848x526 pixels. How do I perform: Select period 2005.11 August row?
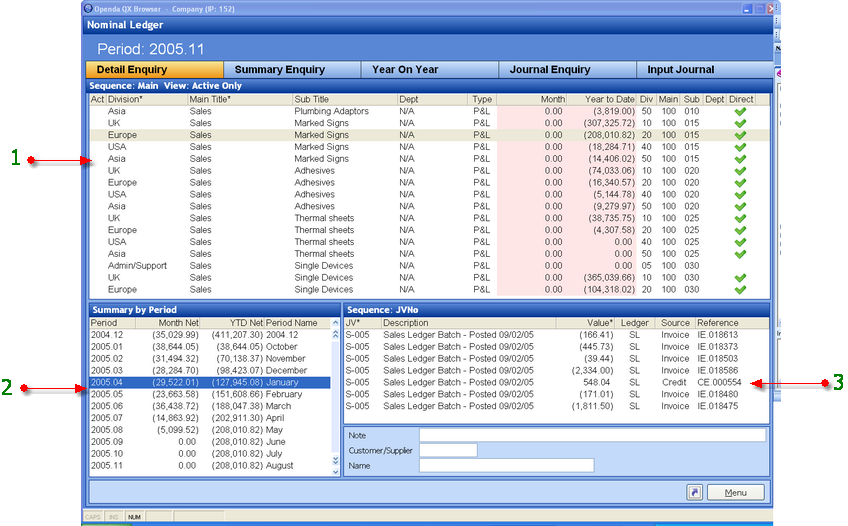pyautogui.click(x=210, y=466)
